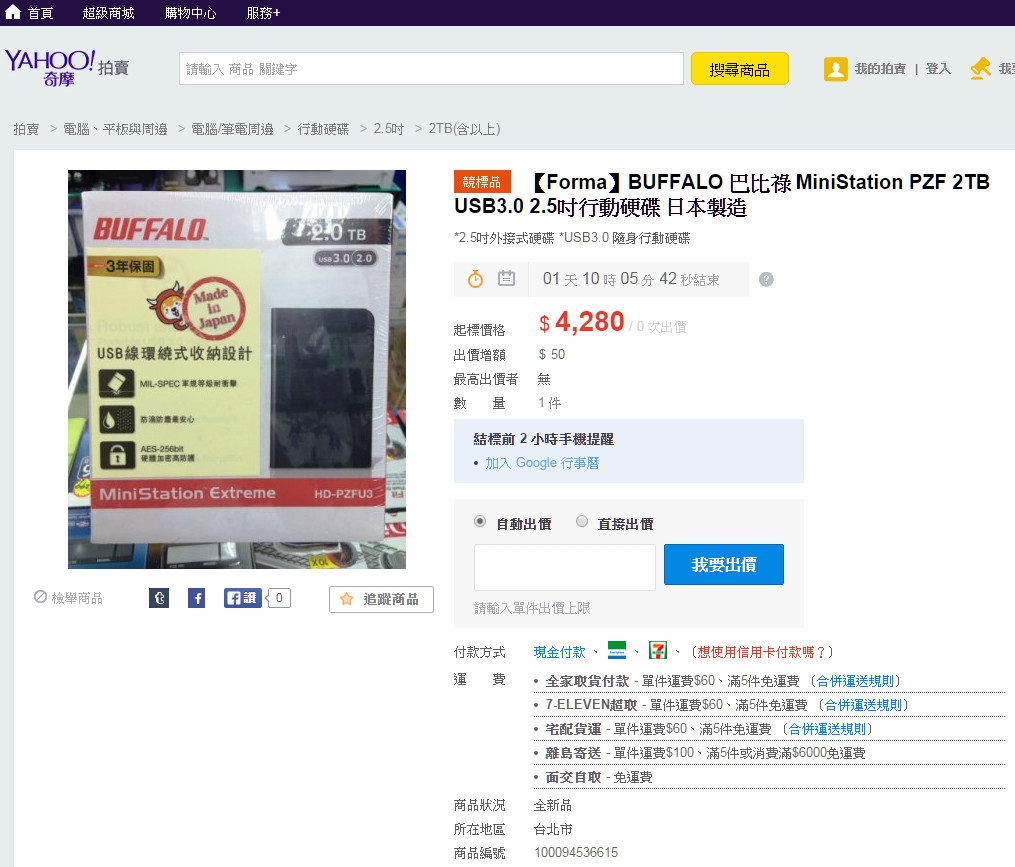Open the Yahoo 奇摩 拍賣 logo

click(x=67, y=68)
